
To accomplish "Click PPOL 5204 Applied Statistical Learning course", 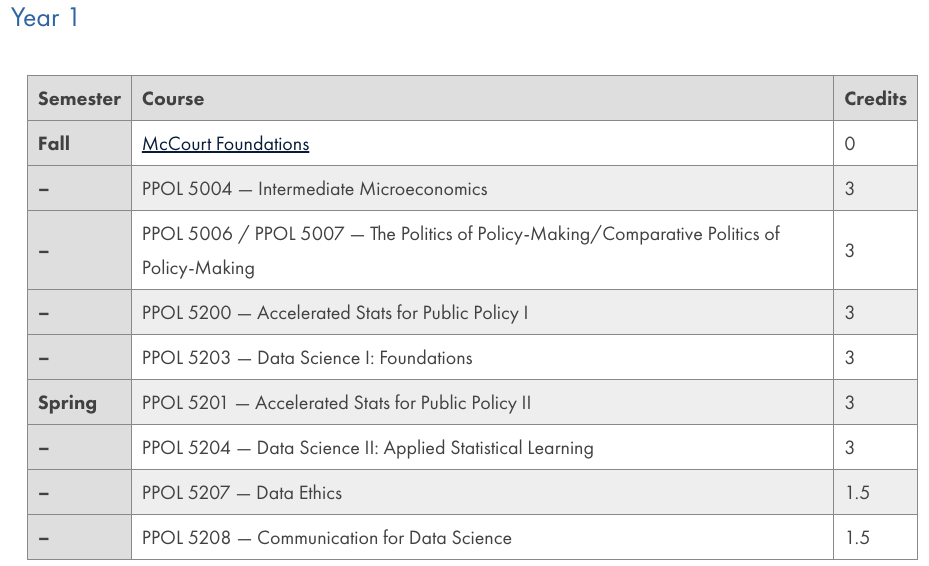I will (x=367, y=448).
